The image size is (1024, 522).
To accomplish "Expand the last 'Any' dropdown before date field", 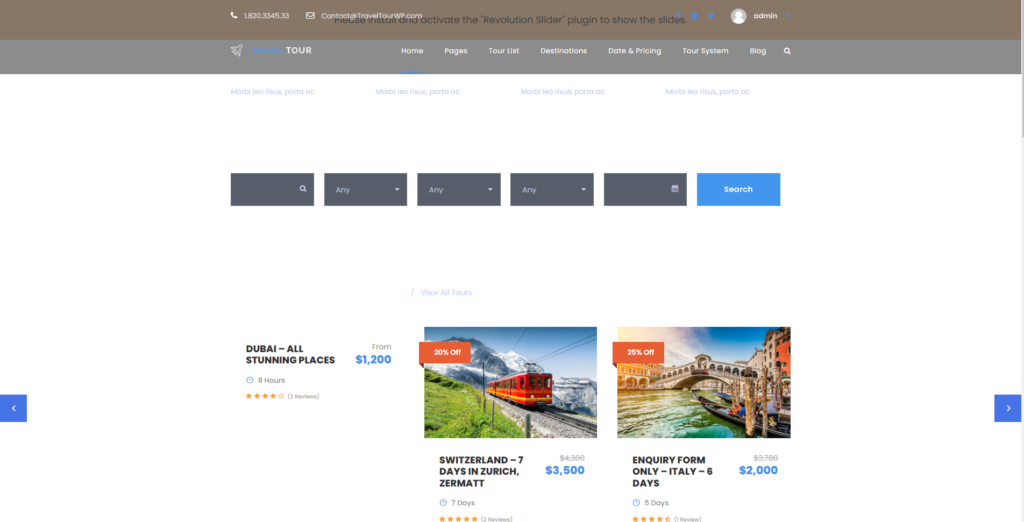I will pyautogui.click(x=551, y=189).
